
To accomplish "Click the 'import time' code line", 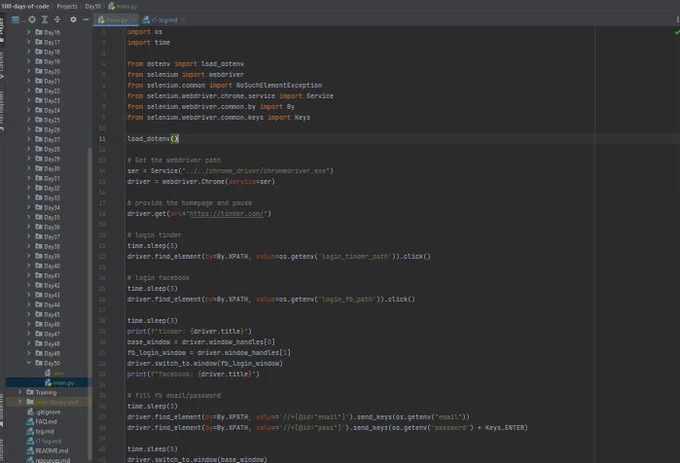I will pos(149,42).
